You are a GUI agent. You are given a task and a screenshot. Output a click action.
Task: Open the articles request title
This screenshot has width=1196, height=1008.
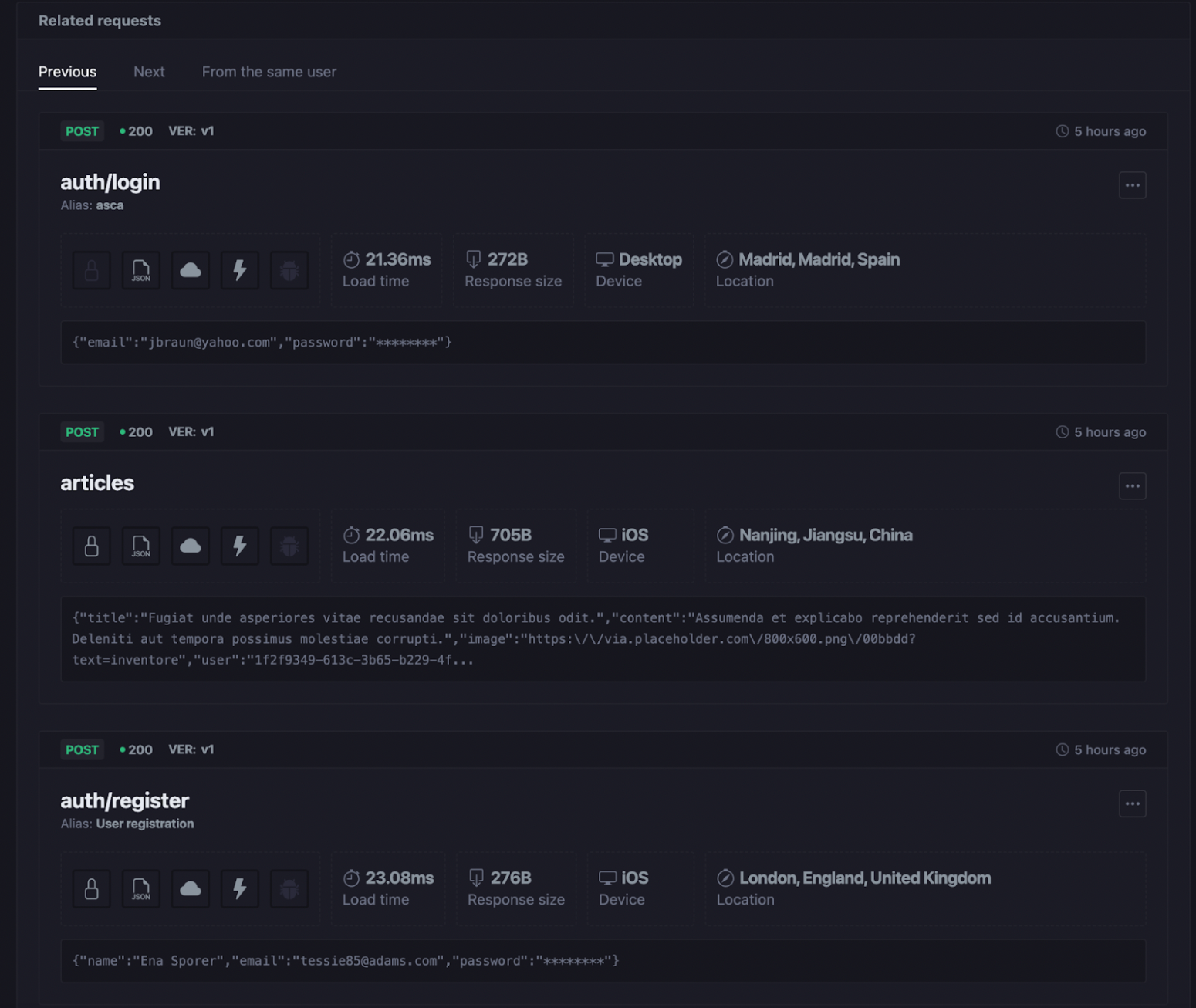[97, 483]
